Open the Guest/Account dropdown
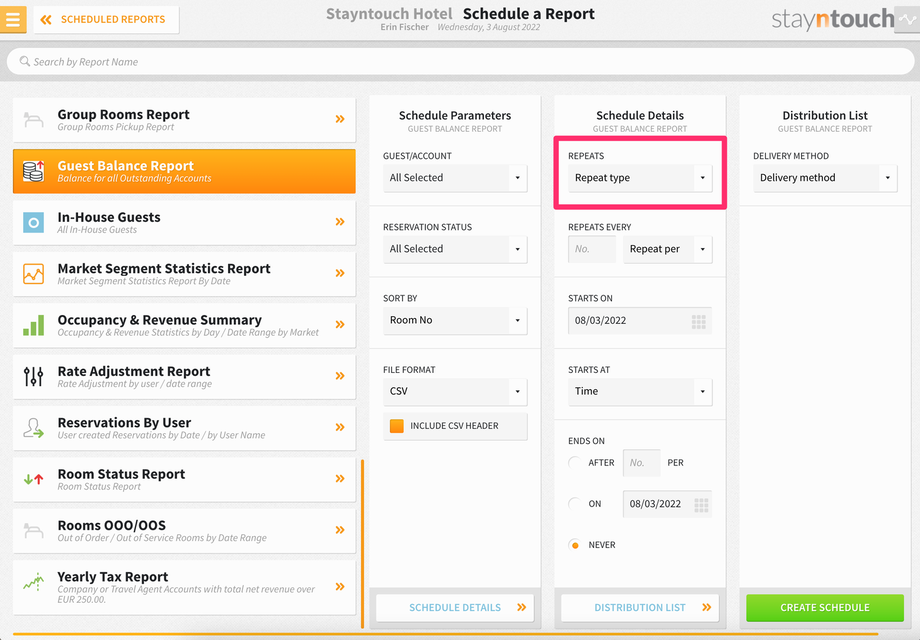Image resolution: width=920 pixels, height=640 pixels. click(455, 178)
